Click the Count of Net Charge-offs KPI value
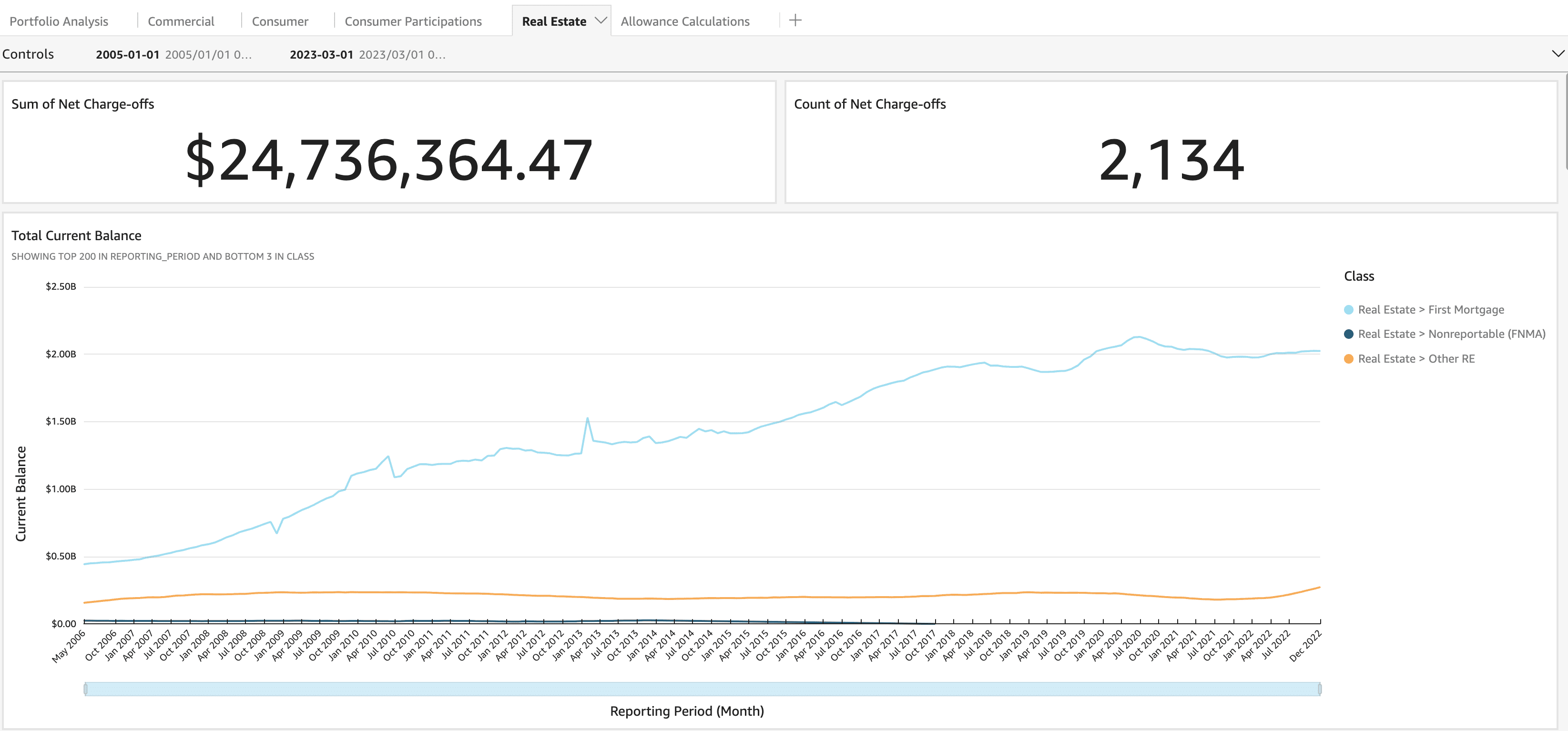This screenshot has width=1568, height=731. [1171, 161]
